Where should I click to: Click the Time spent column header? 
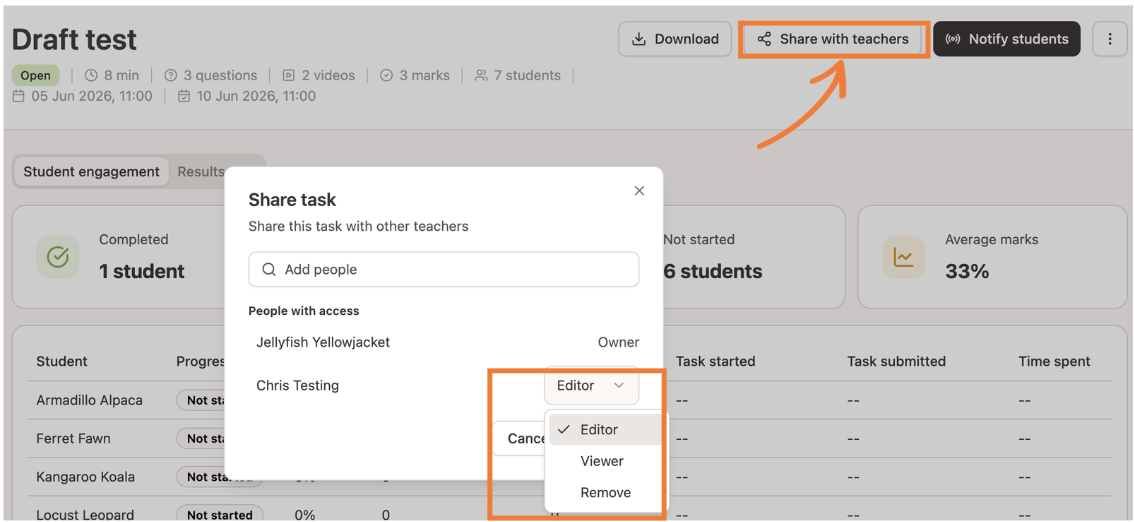pyautogui.click(x=1054, y=361)
